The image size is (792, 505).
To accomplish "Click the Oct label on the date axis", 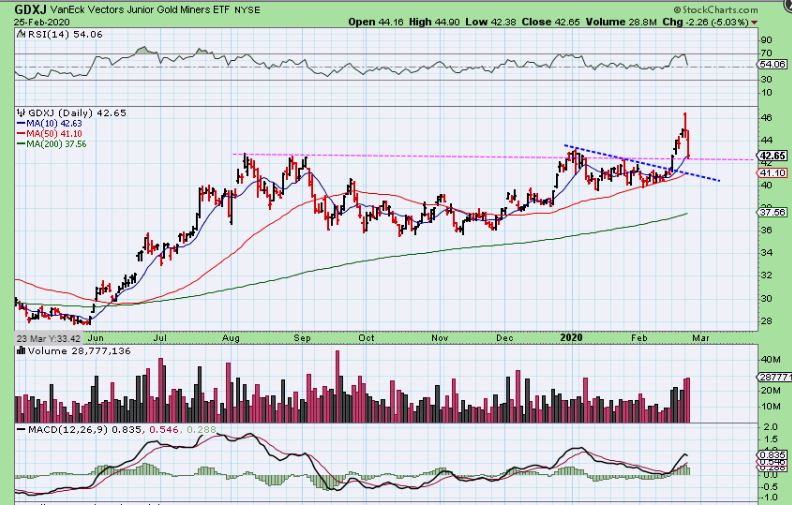I will 366,338.
